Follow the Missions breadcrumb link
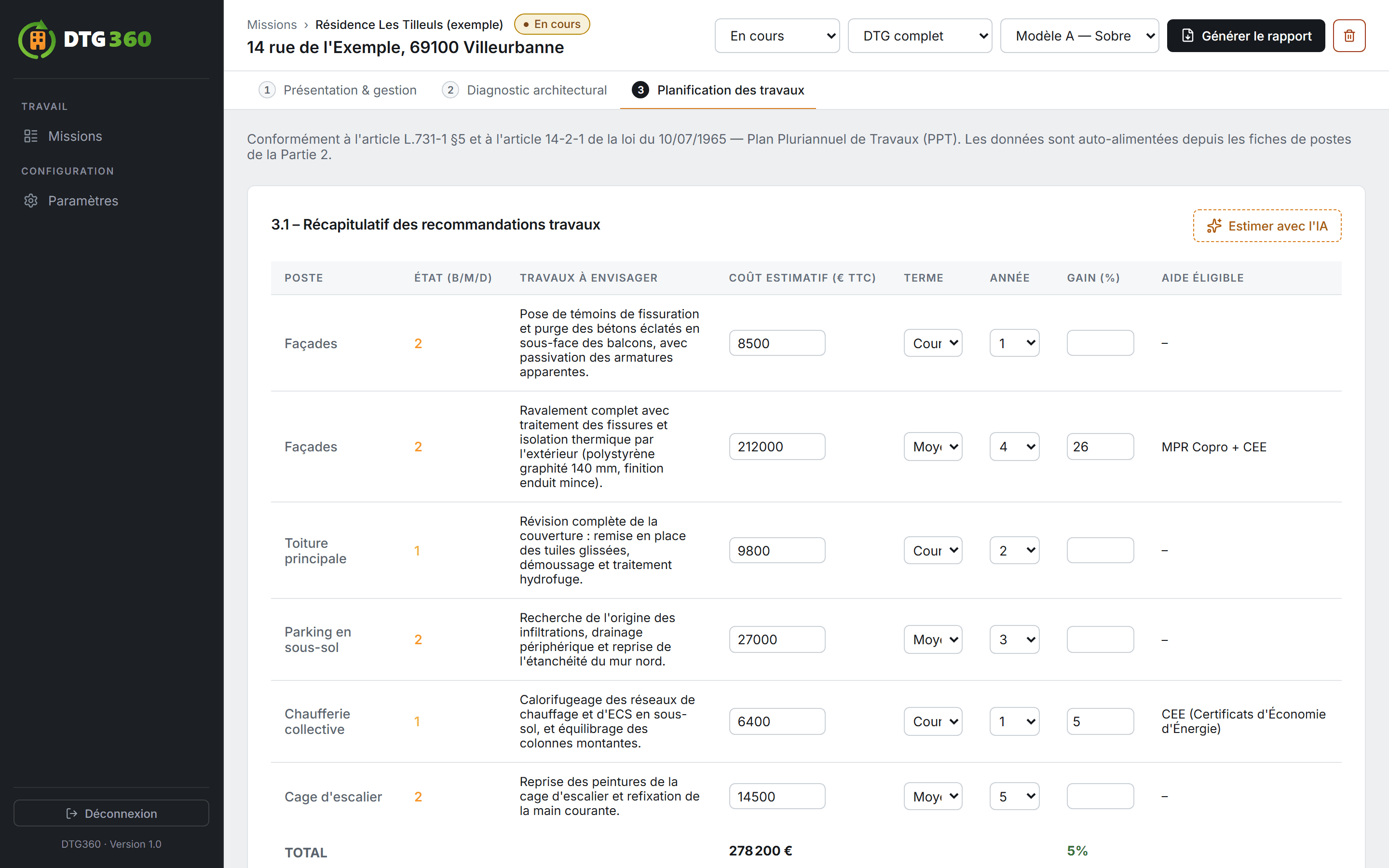 tap(272, 25)
